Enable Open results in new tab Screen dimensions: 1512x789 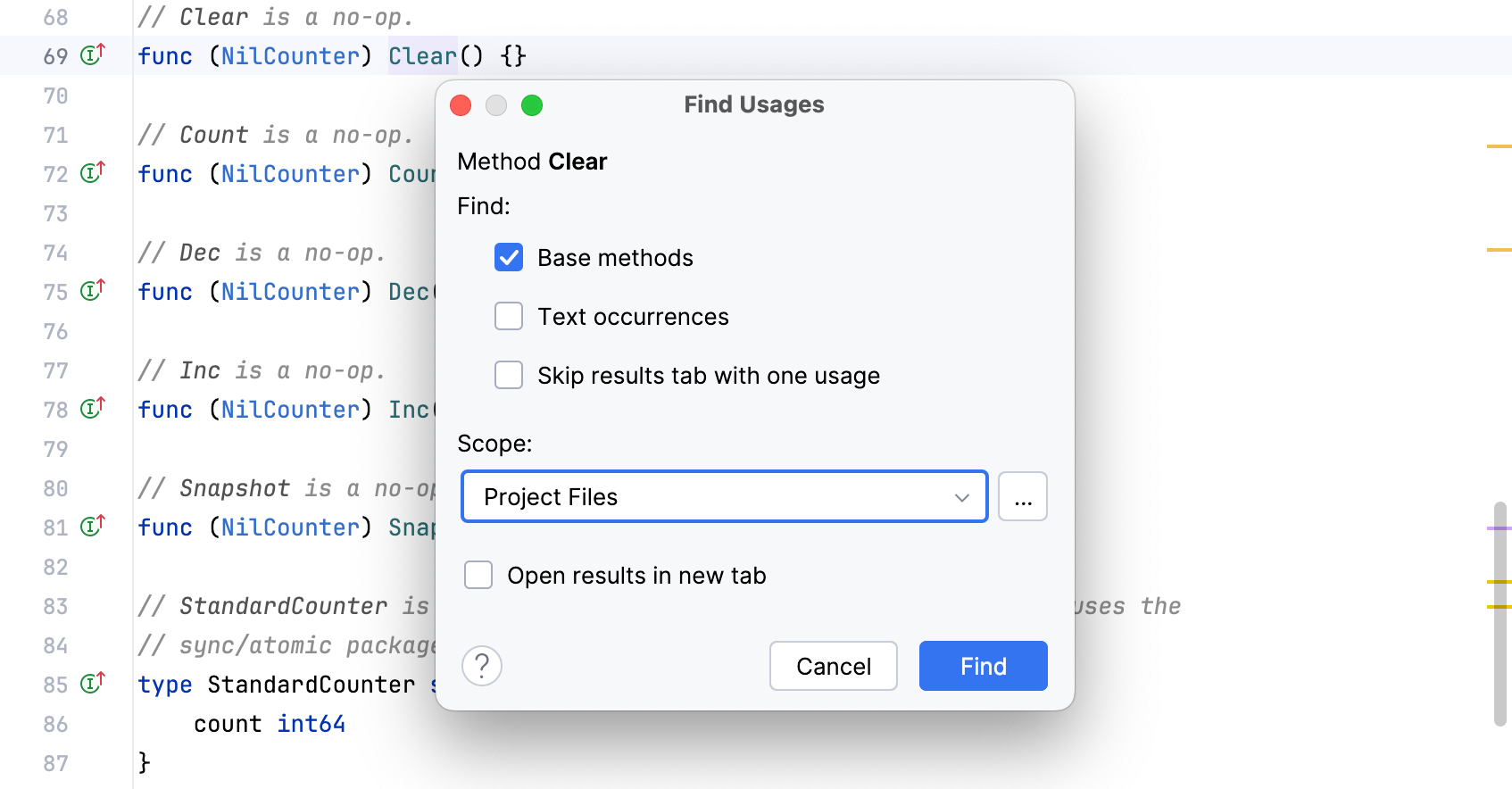[x=478, y=575]
